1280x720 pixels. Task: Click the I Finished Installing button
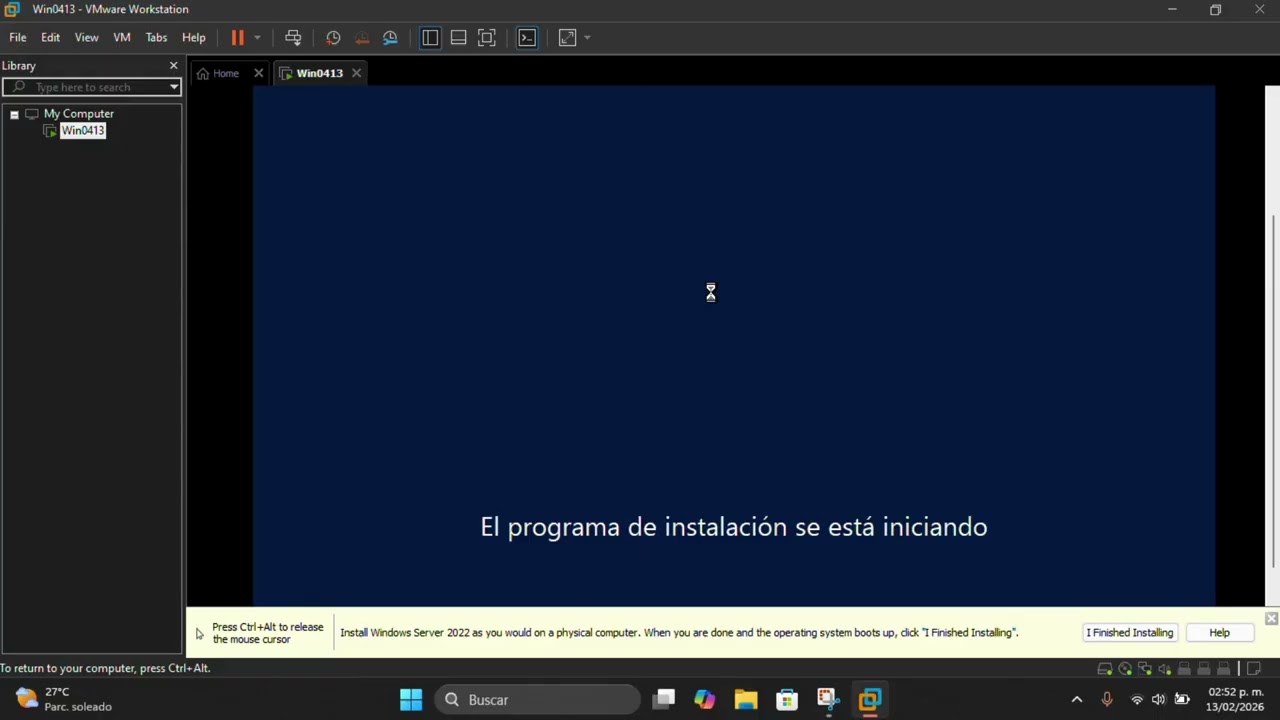tap(1129, 633)
